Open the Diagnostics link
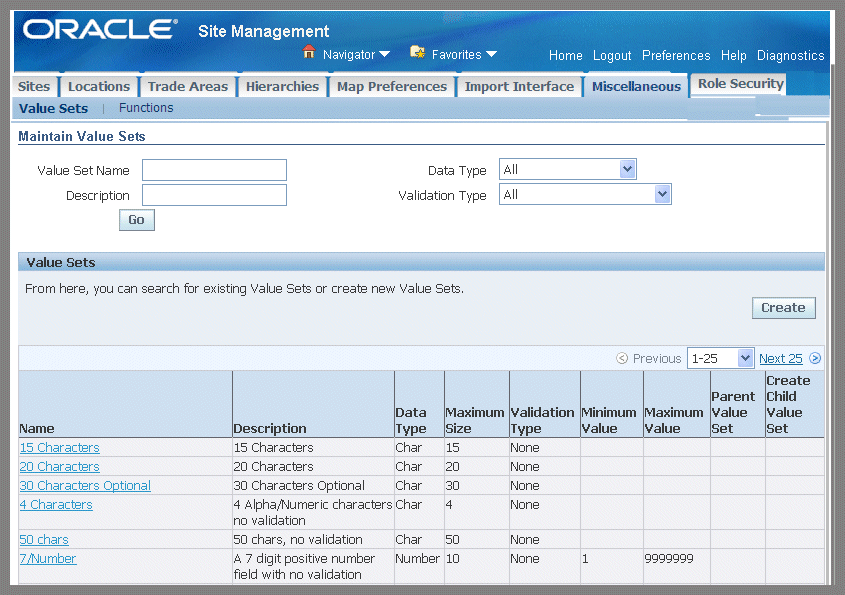The height and width of the screenshot is (595, 845). (791, 56)
